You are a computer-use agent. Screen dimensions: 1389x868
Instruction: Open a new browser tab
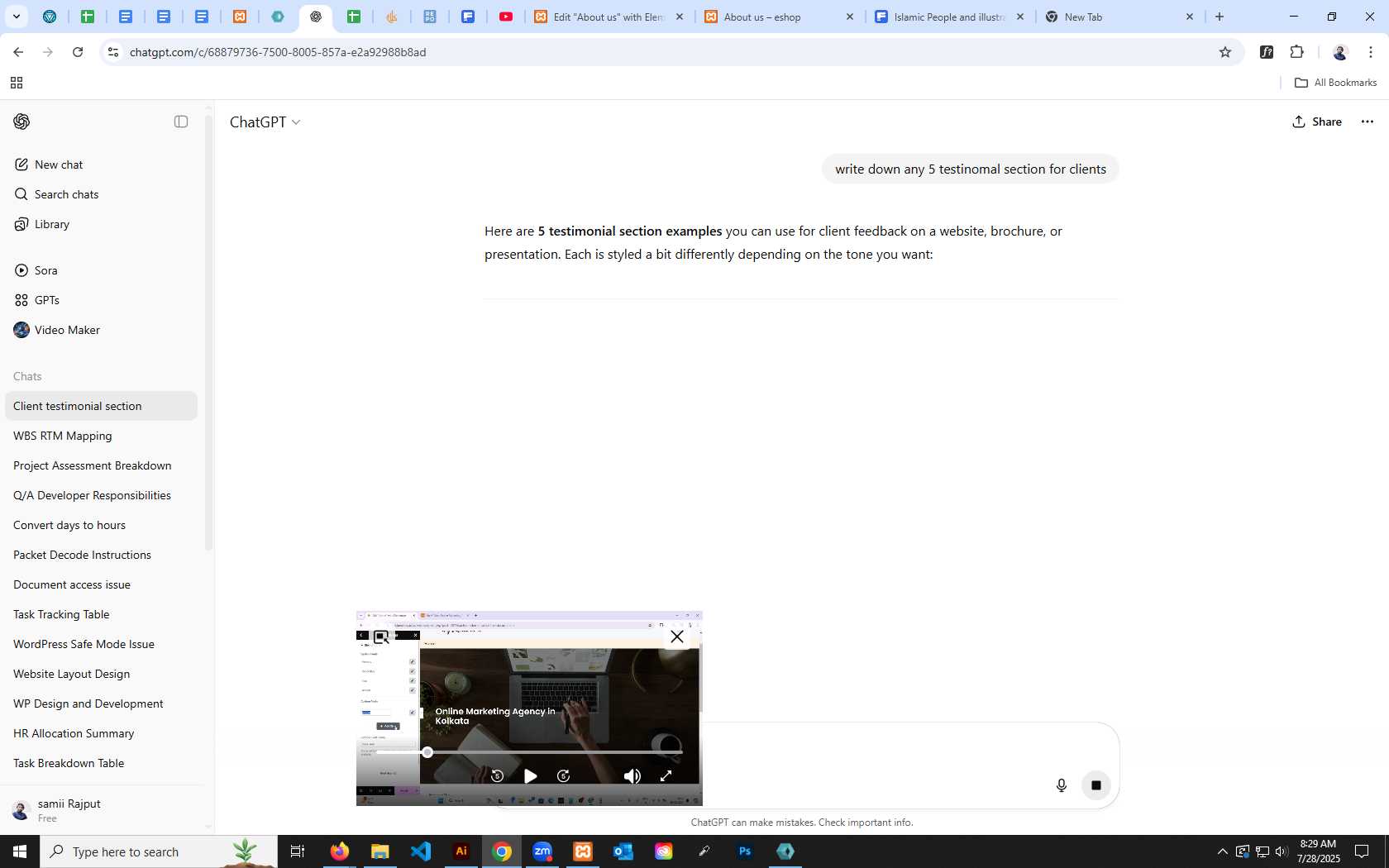tap(1220, 17)
